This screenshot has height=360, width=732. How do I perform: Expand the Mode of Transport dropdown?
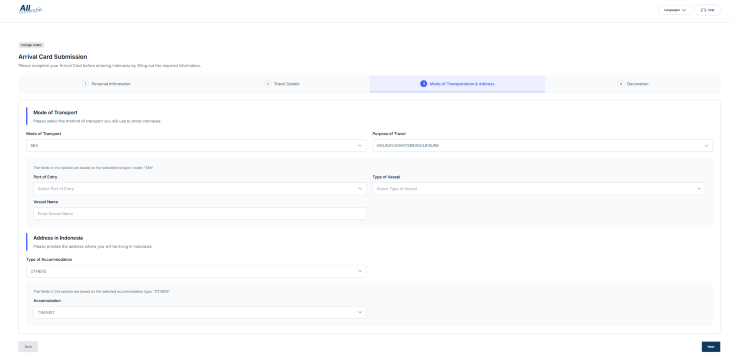196,146
